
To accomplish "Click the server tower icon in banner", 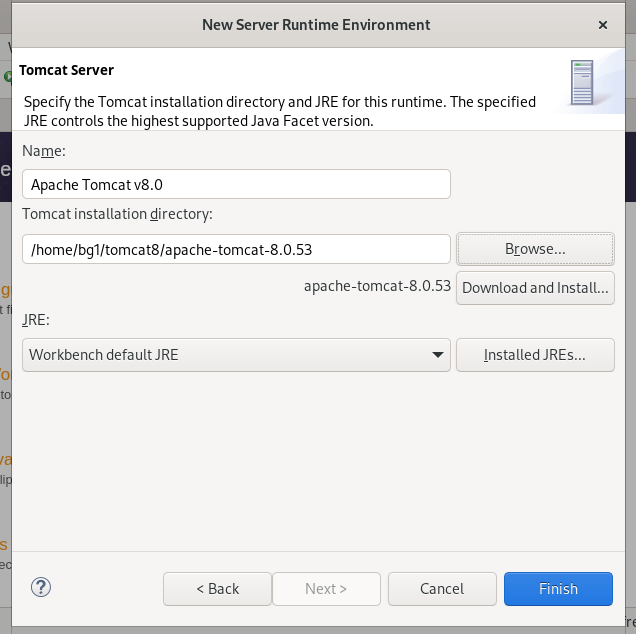I will click(582, 82).
